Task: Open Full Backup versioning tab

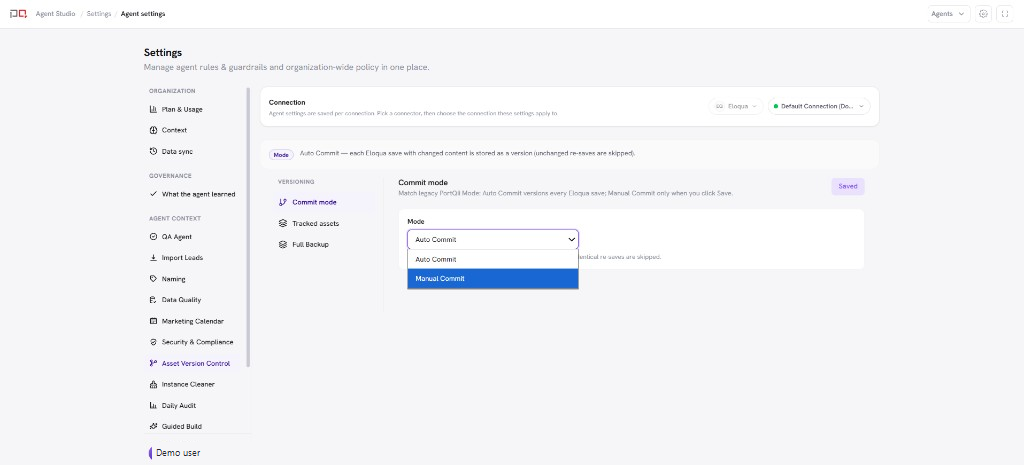Action: pyautogui.click(x=325, y=244)
